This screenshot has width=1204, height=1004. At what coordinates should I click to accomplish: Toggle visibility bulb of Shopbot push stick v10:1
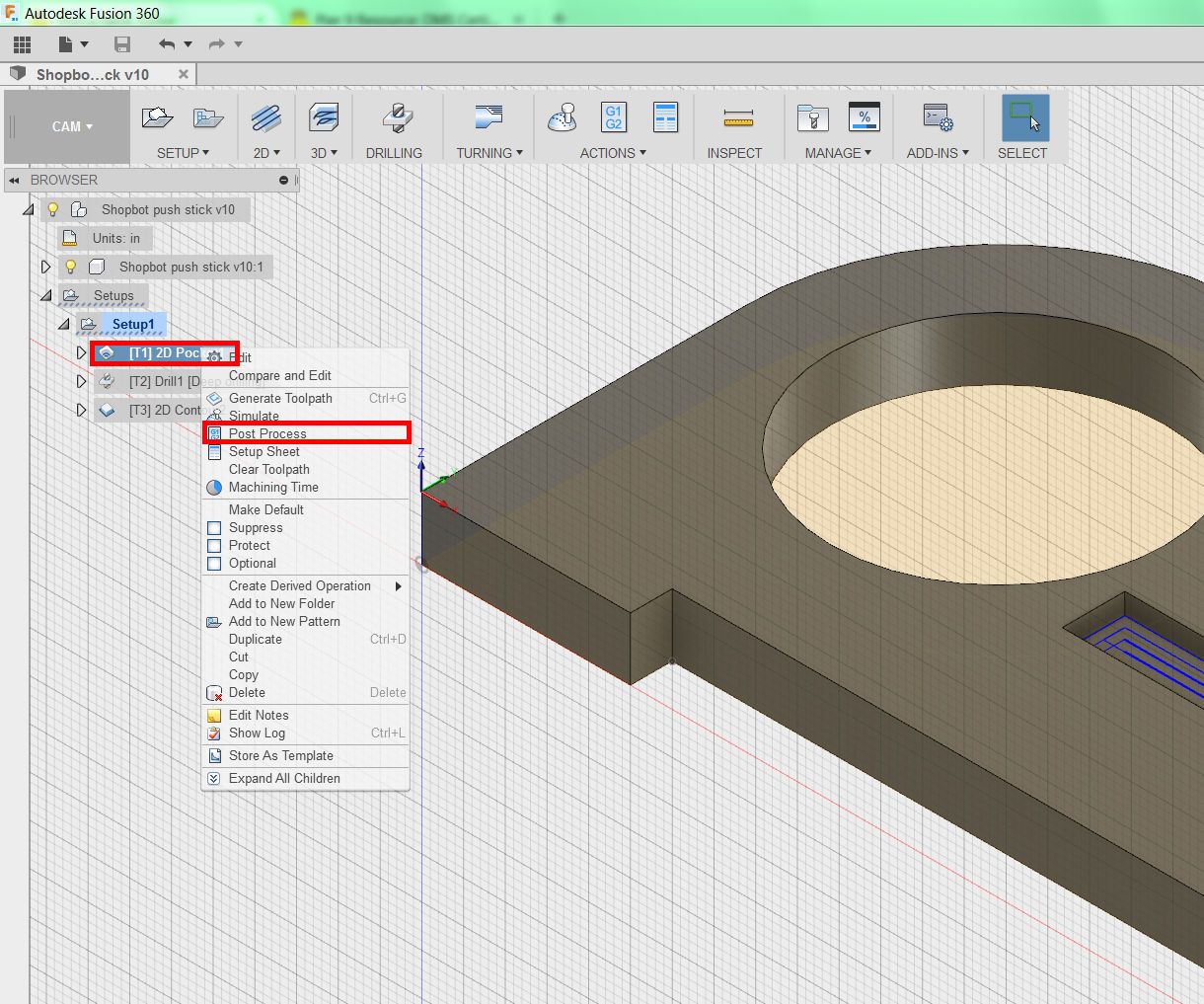click(71, 268)
